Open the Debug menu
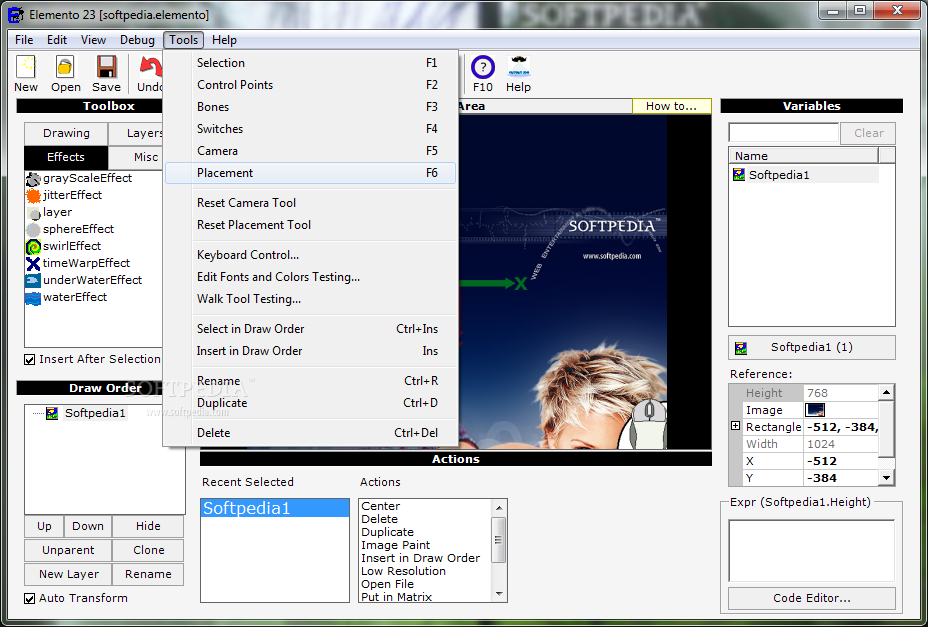This screenshot has height=627, width=928. tap(137, 40)
